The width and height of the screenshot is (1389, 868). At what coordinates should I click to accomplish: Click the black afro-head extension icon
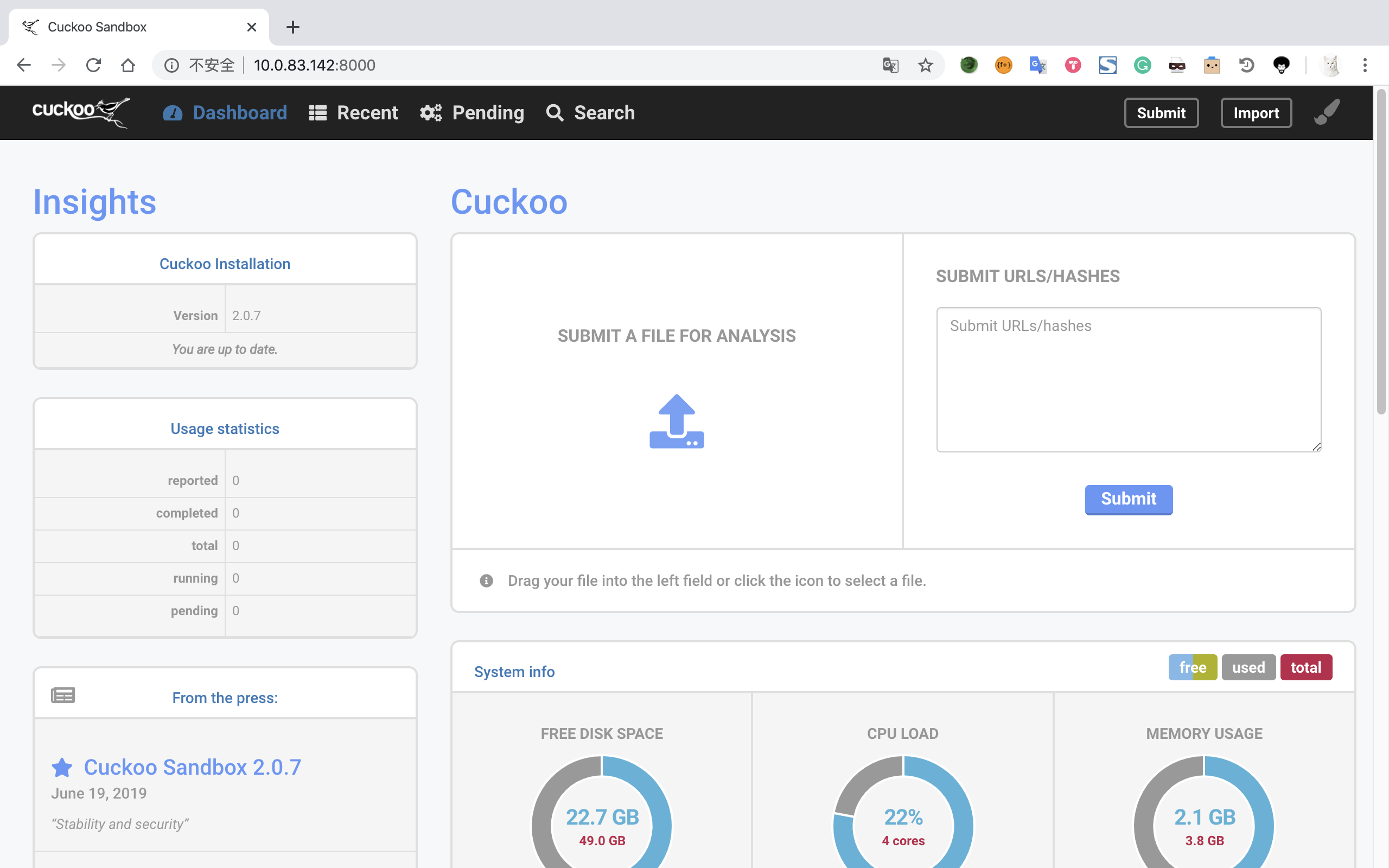click(1282, 65)
